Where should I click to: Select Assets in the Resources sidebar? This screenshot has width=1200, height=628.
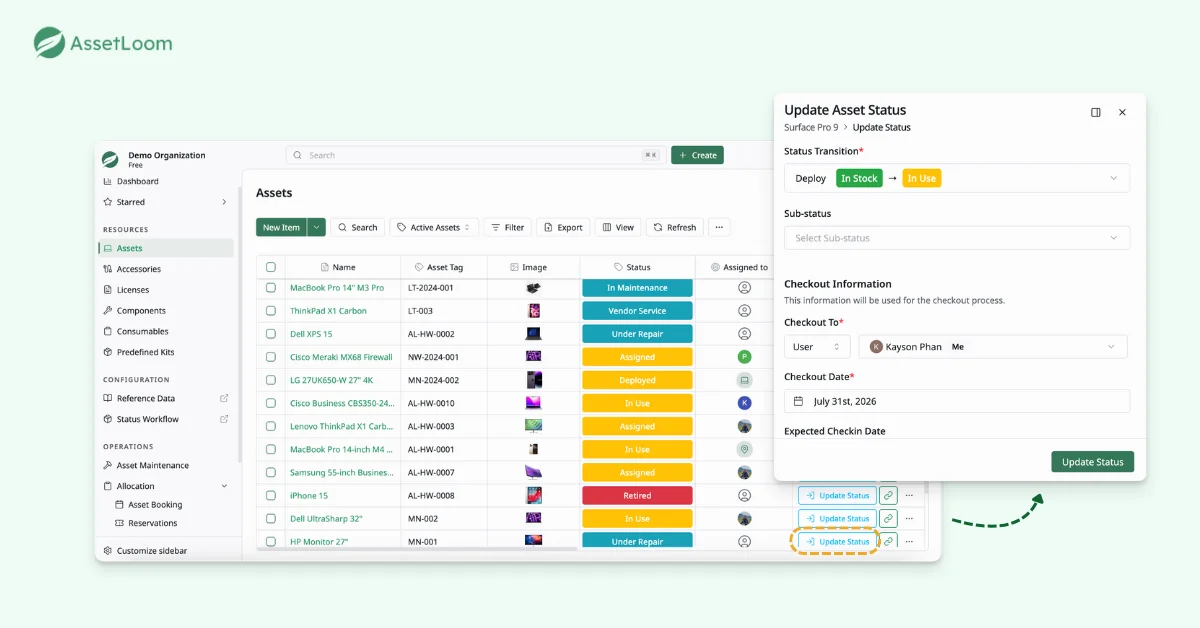point(166,248)
